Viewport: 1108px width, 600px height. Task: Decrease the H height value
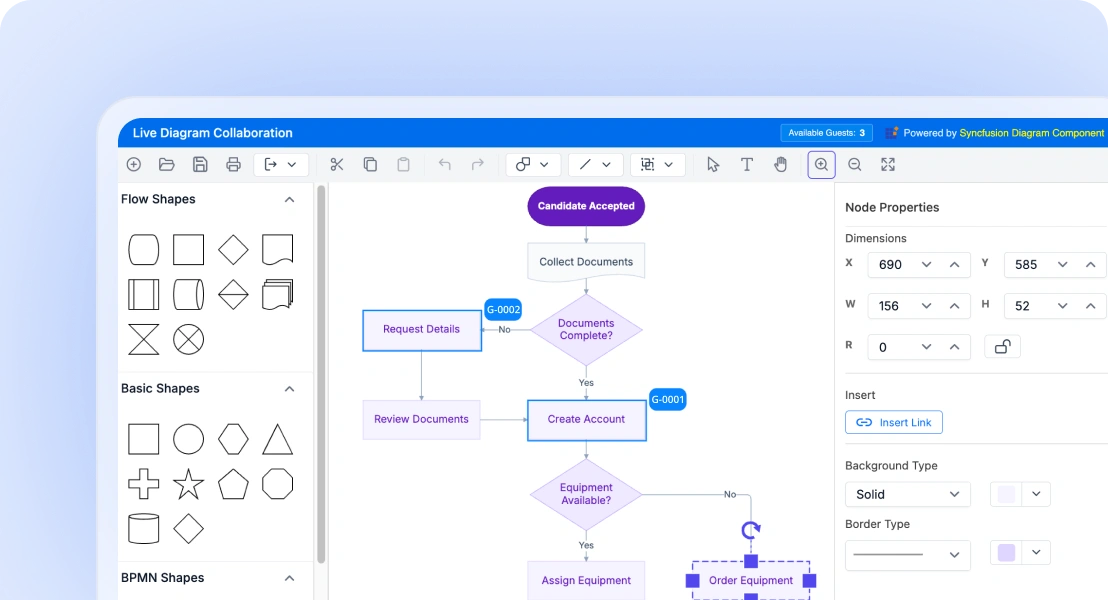(x=1063, y=306)
